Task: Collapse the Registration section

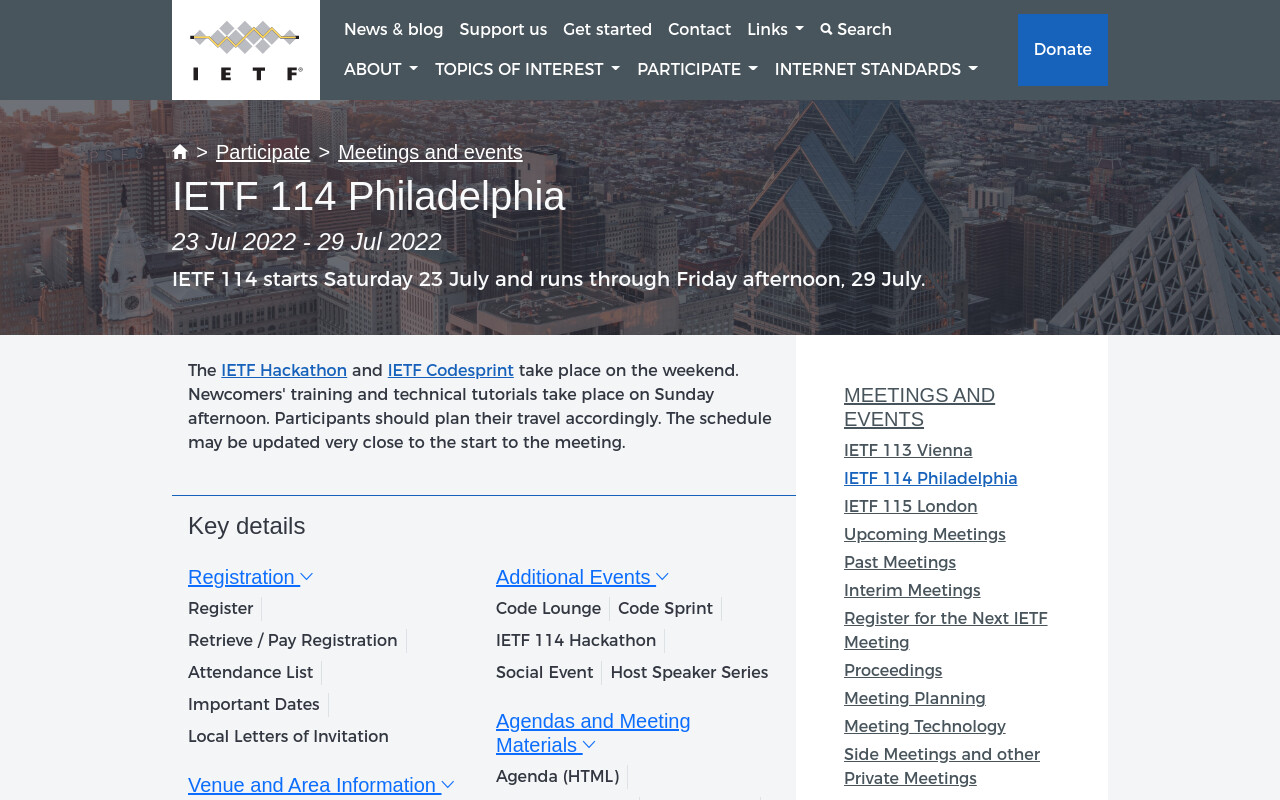Action: click(251, 577)
